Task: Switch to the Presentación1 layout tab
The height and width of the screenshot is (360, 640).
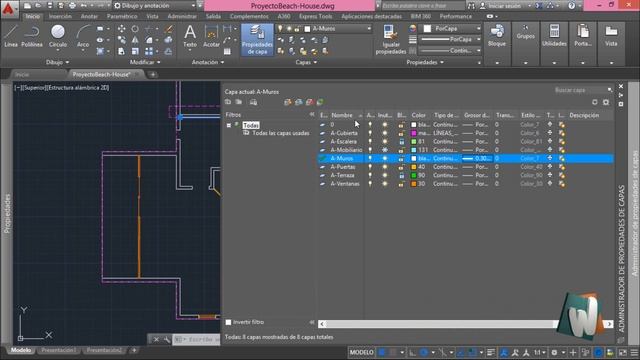Action: (x=59, y=350)
